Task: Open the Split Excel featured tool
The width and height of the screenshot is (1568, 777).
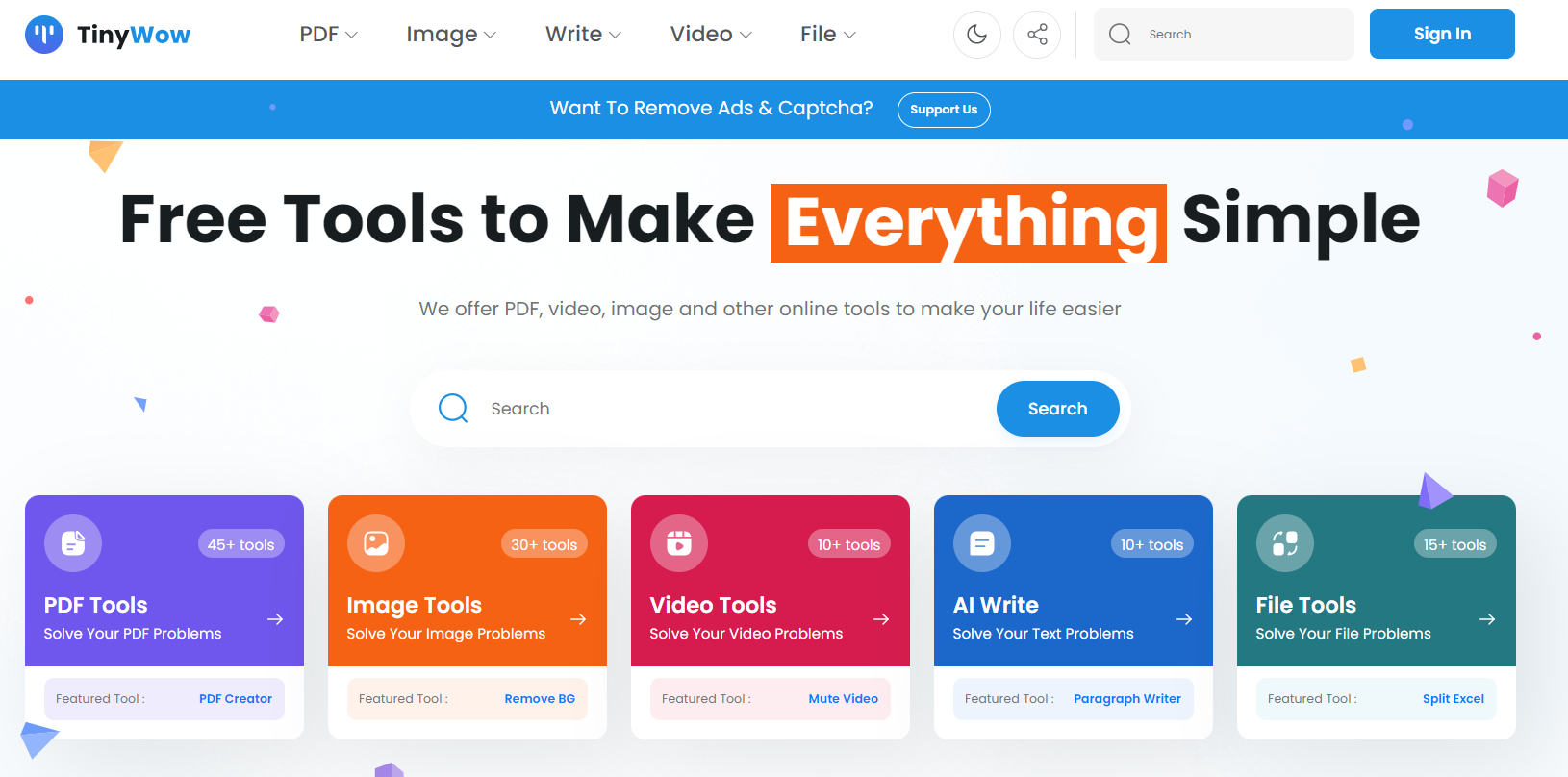Action: point(1454,699)
